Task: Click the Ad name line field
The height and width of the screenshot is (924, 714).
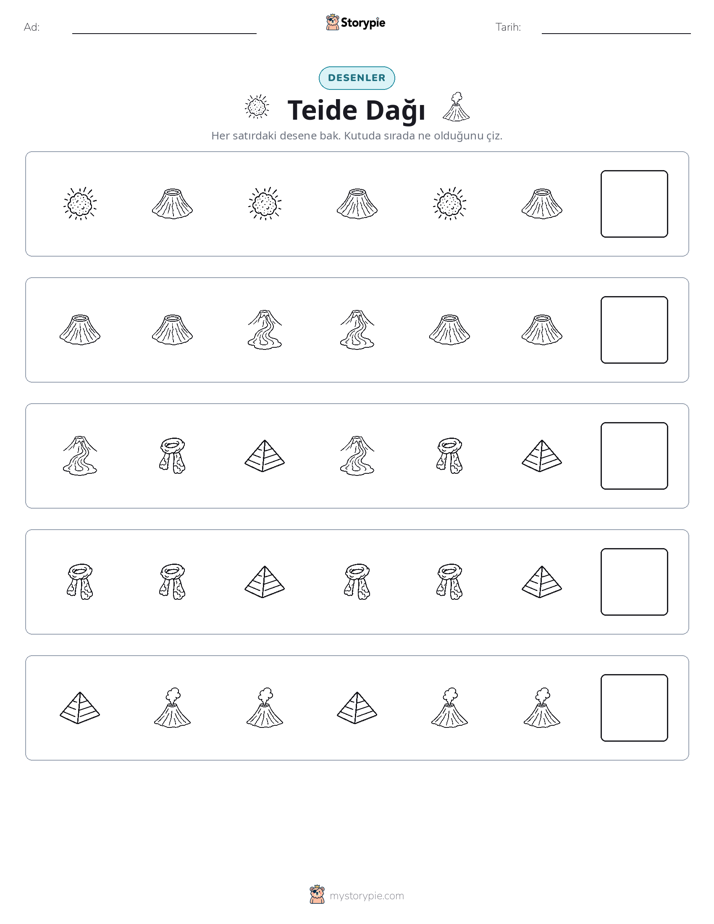Action: (x=164, y=27)
